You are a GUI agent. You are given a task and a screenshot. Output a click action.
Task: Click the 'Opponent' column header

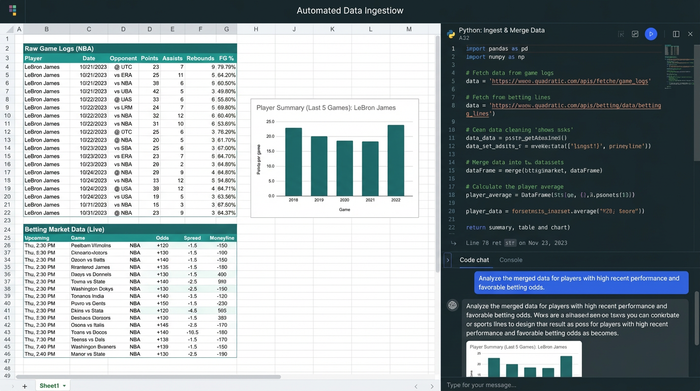click(123, 58)
